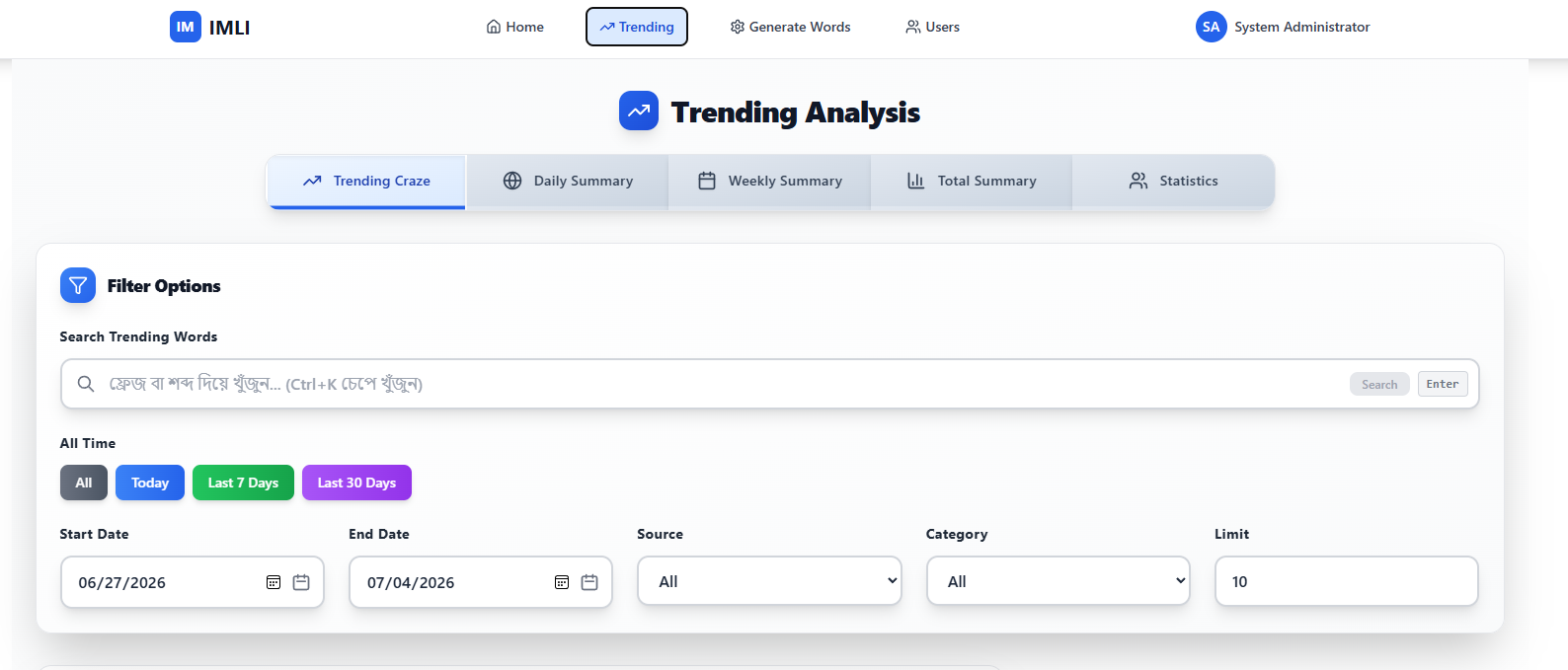Open the End Date native calendar picker
Screen dimensions: 1568x670
click(x=562, y=582)
